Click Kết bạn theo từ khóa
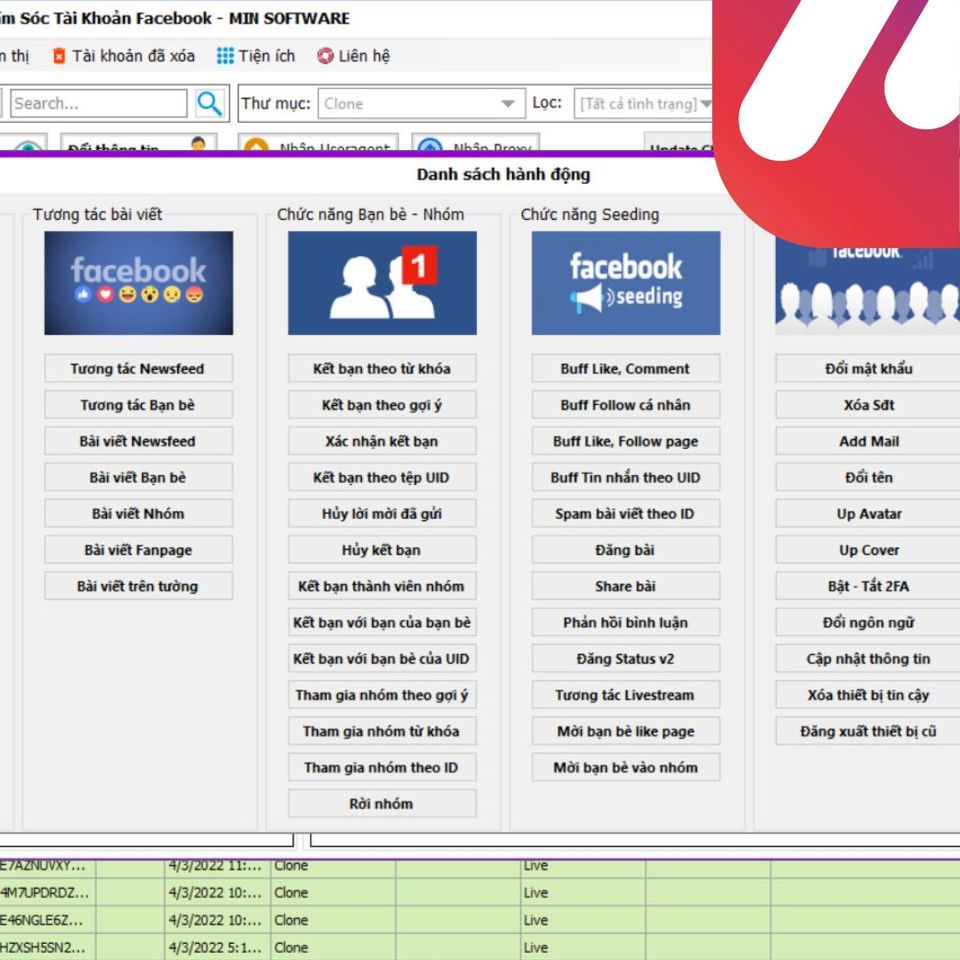The width and height of the screenshot is (960, 960). pos(382,369)
